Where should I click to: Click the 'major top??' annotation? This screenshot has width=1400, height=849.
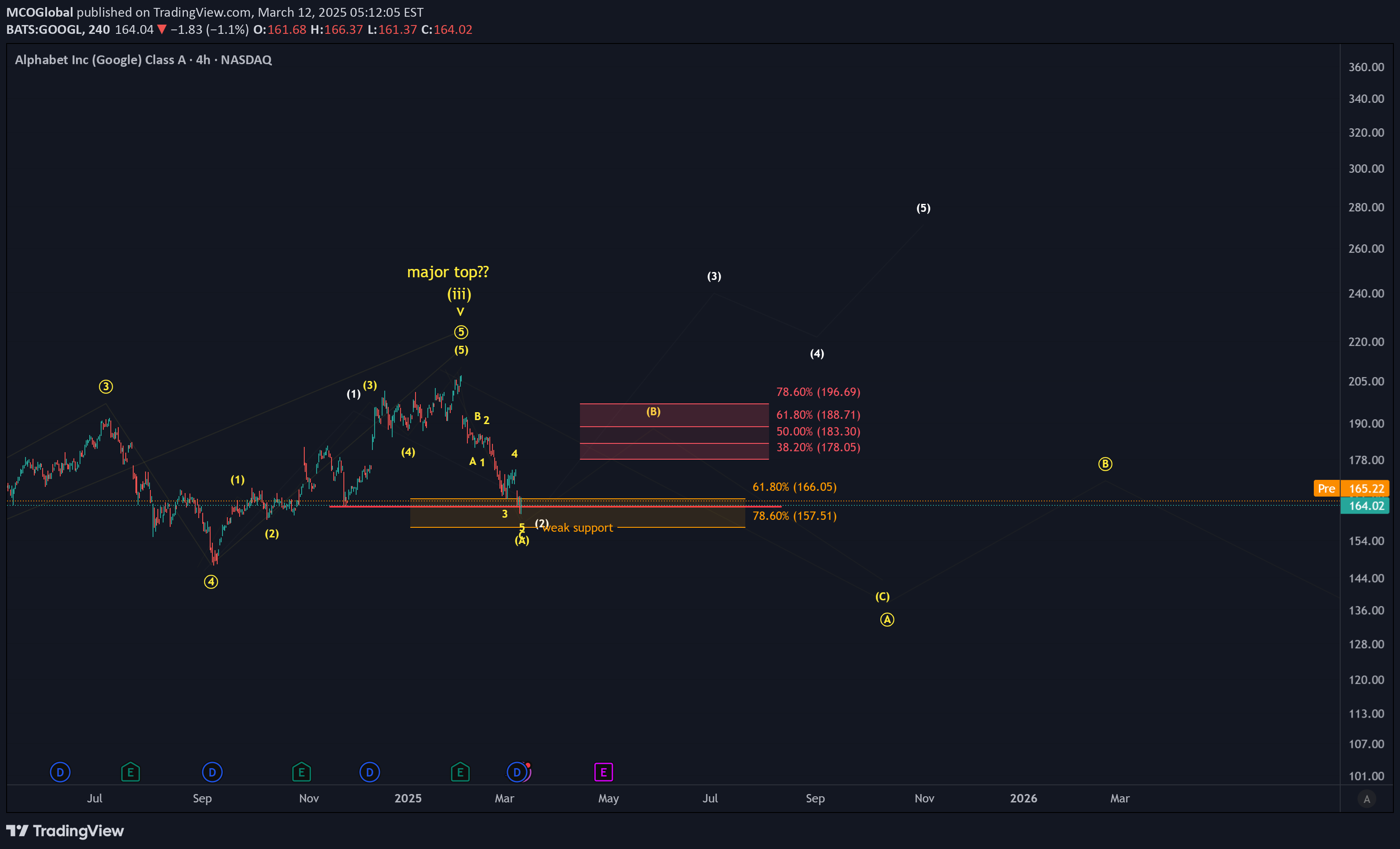[448, 272]
